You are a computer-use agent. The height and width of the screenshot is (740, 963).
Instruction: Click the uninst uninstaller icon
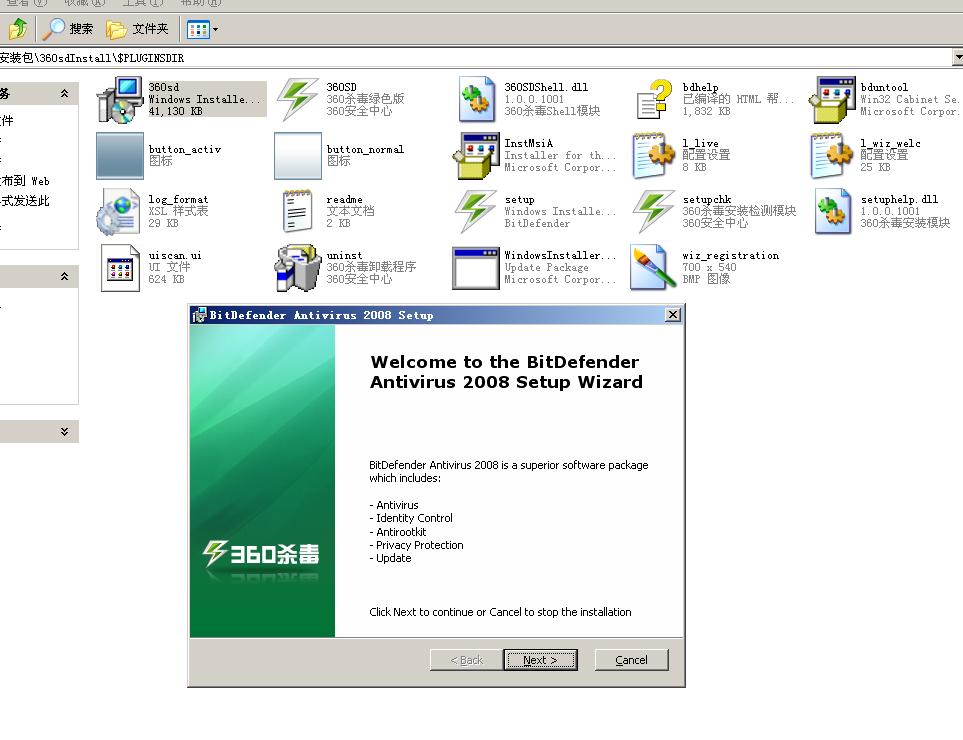(298, 268)
